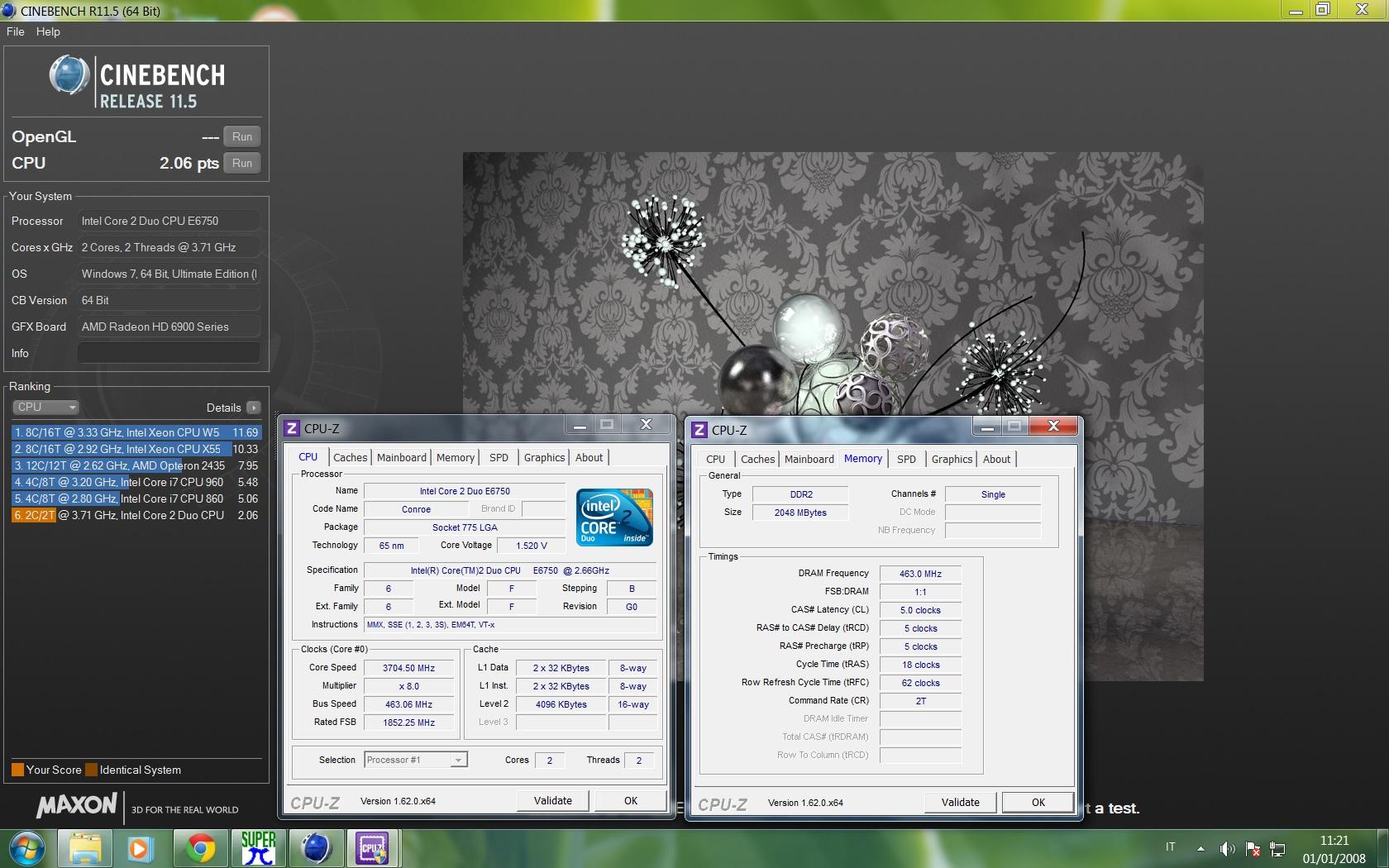Switch to SPD tab in right CPU-Z
The image size is (1389, 868).
click(906, 459)
